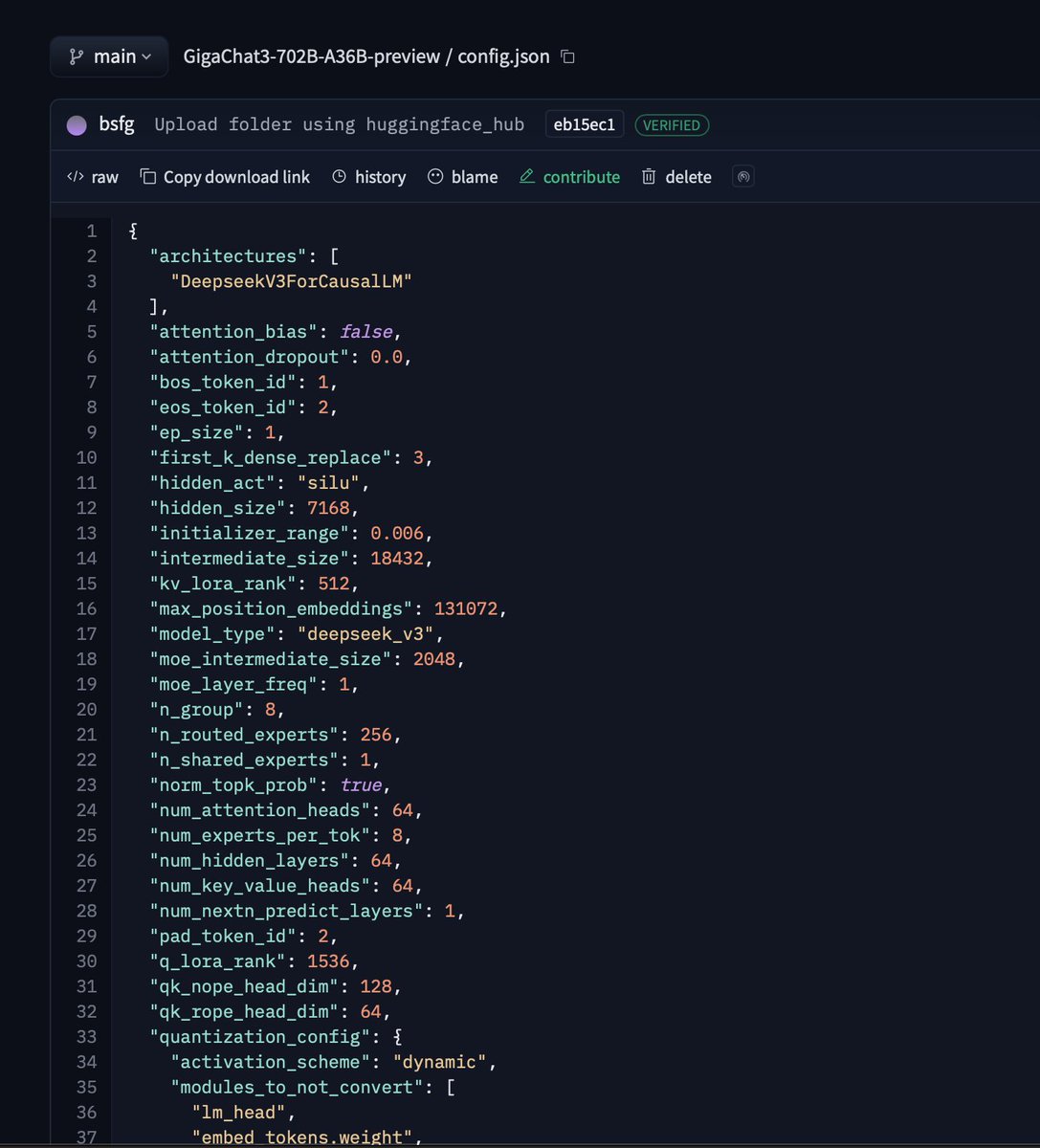
Task: Click the "n_group" key
Action: [x=197, y=709]
